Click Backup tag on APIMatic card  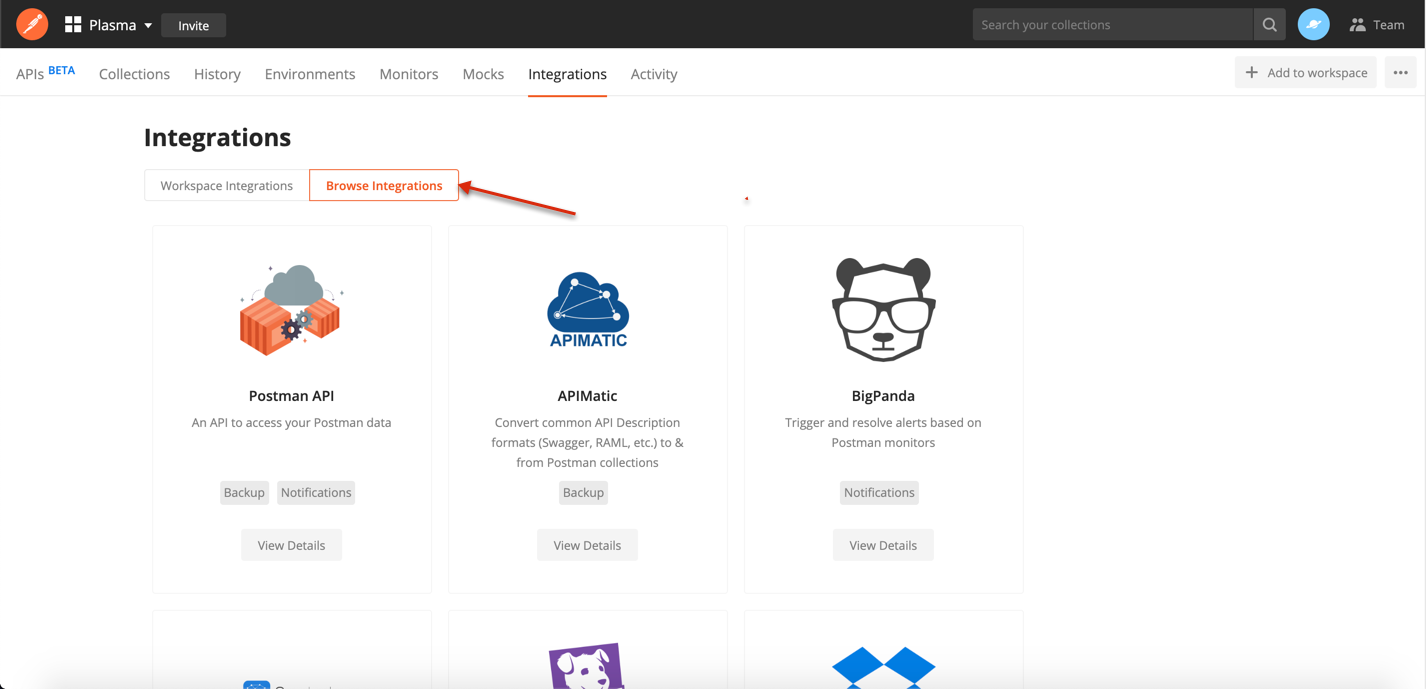pos(583,492)
